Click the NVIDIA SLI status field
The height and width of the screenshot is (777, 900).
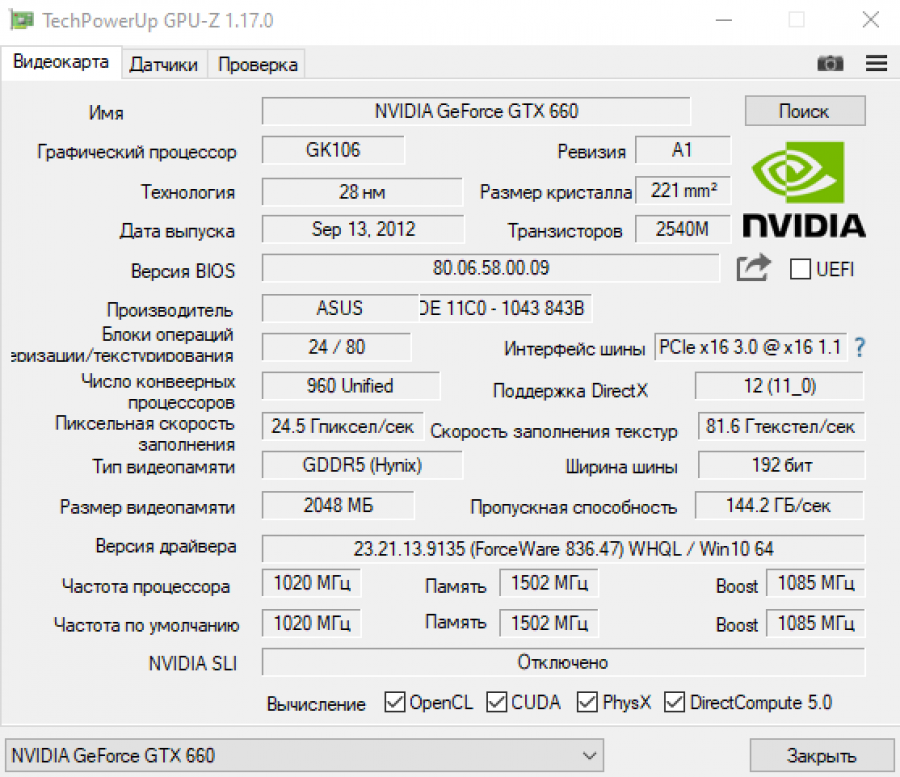point(563,661)
